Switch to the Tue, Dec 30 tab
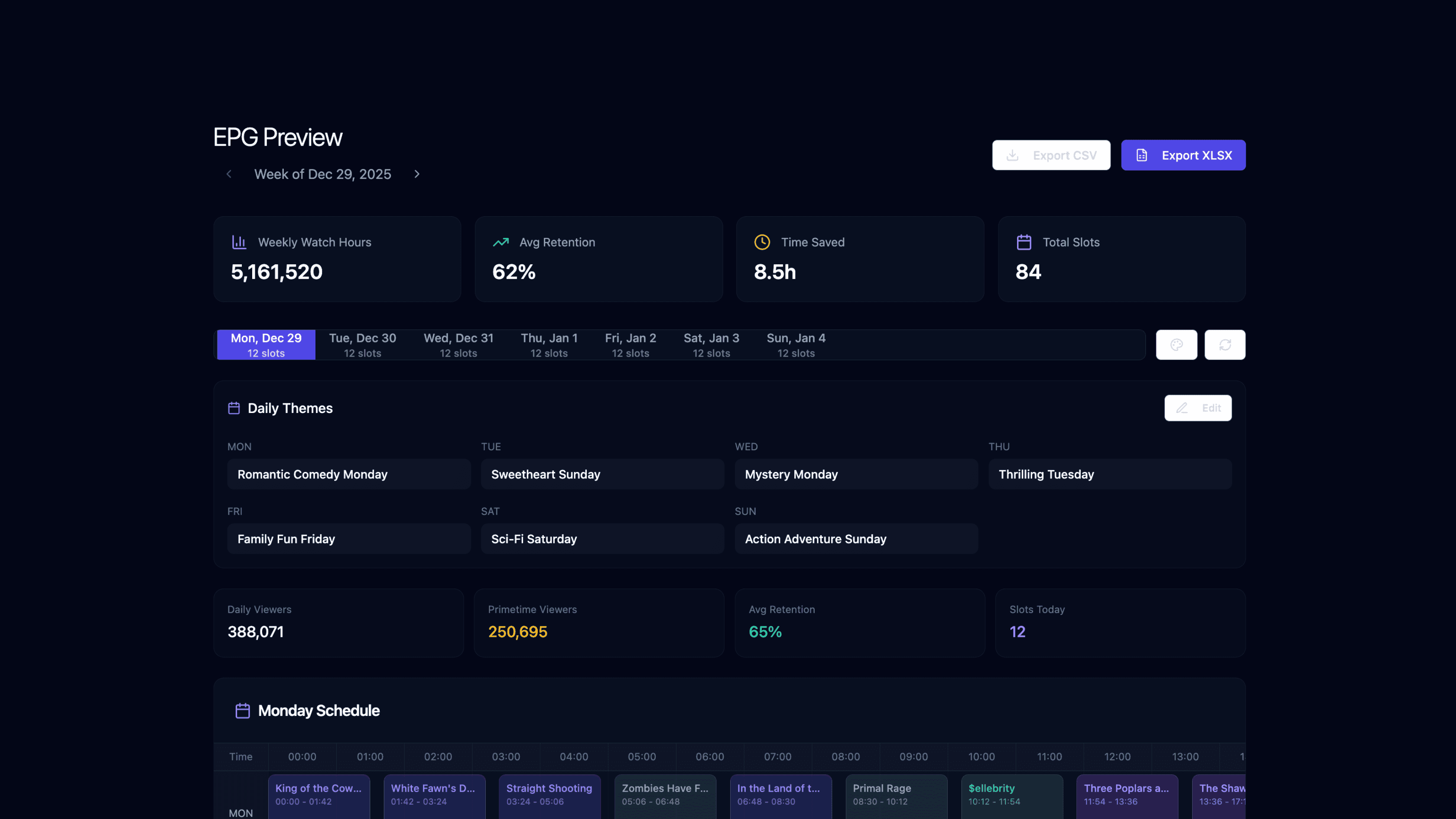 (362, 345)
